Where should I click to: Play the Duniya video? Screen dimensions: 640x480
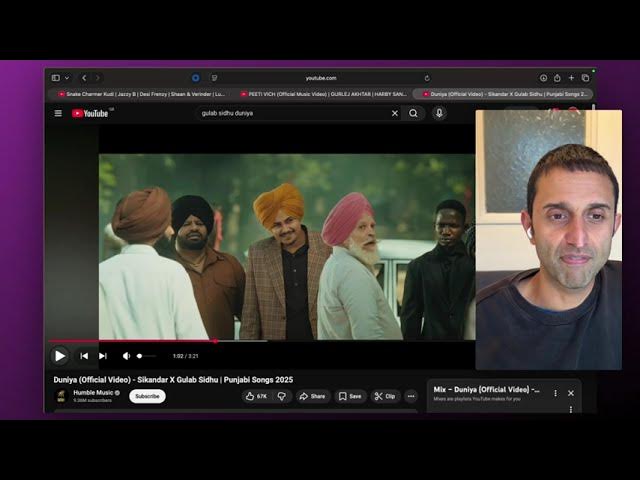tap(60, 356)
